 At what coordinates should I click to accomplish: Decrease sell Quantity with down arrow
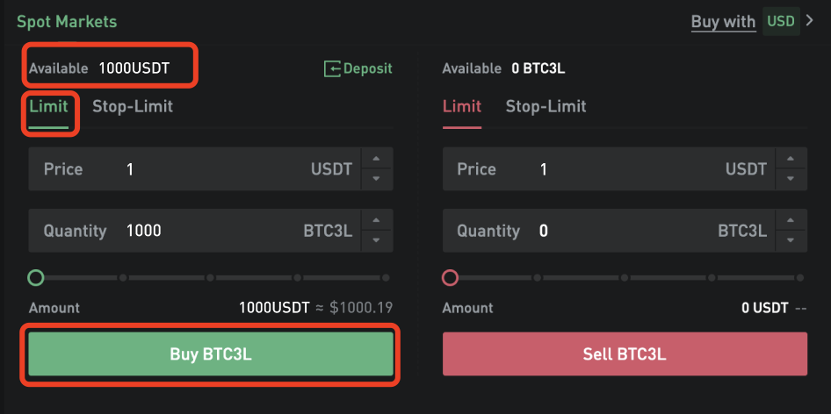(x=791, y=240)
